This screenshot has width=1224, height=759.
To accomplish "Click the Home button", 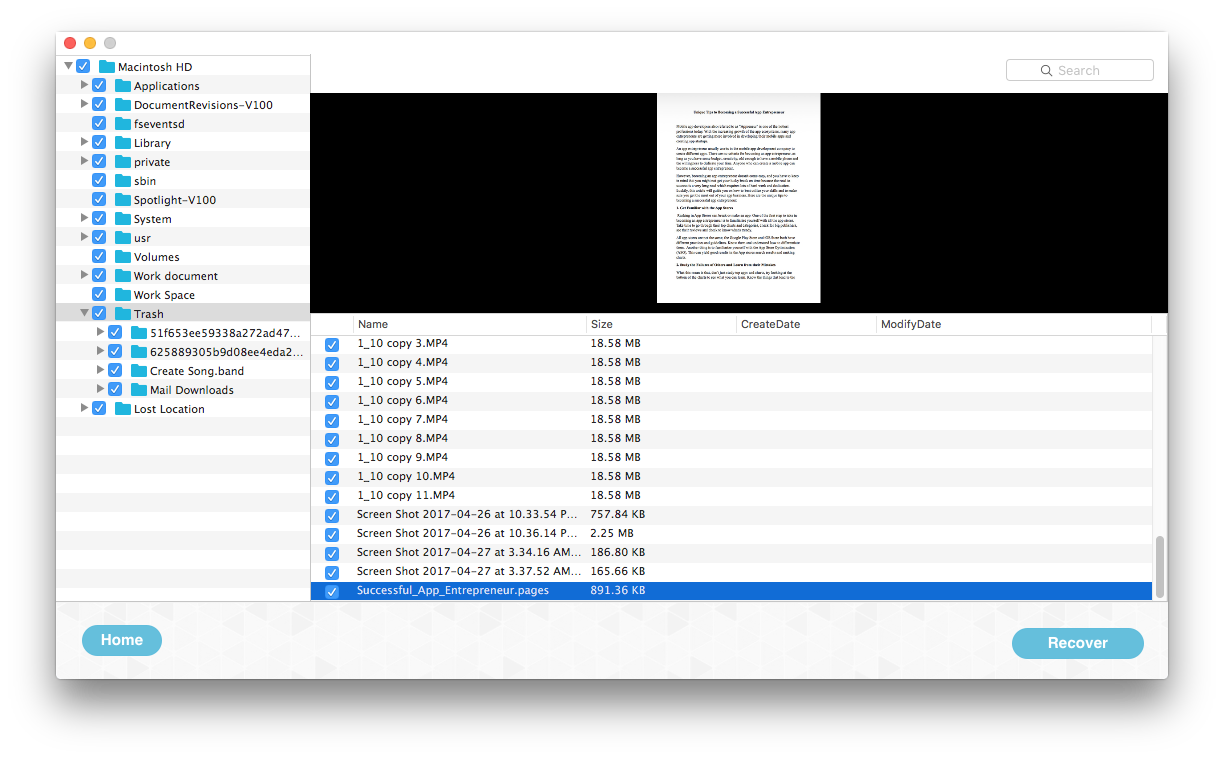I will pos(122,640).
